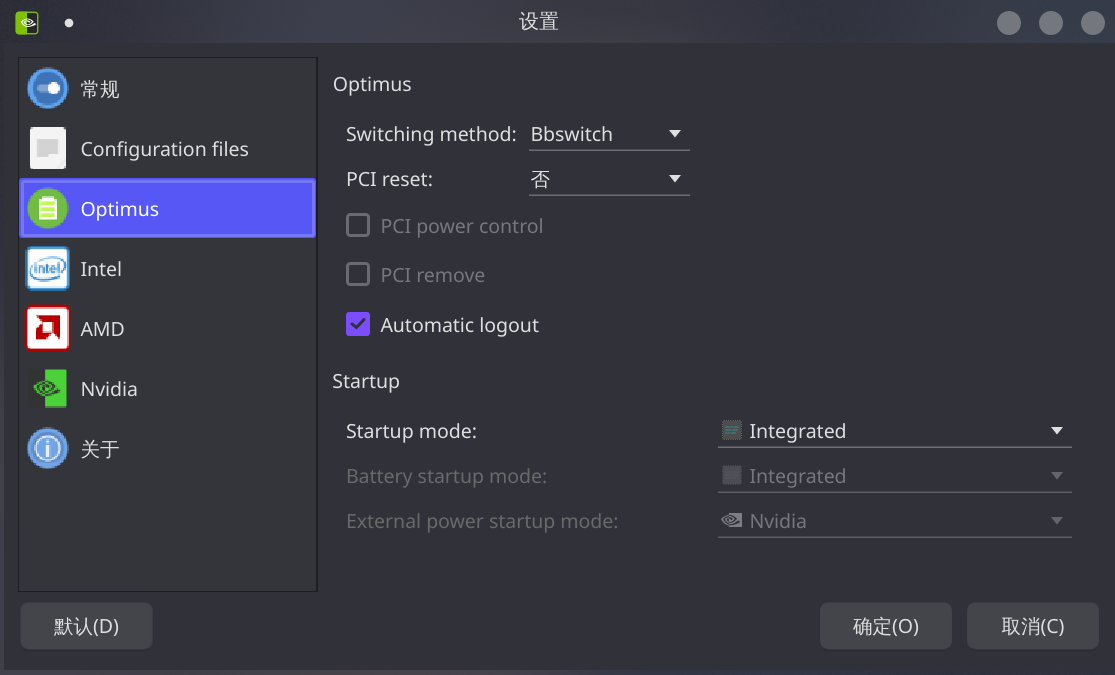Click the 默认(D) defaults button
The image size is (1115, 675).
pos(86,626)
